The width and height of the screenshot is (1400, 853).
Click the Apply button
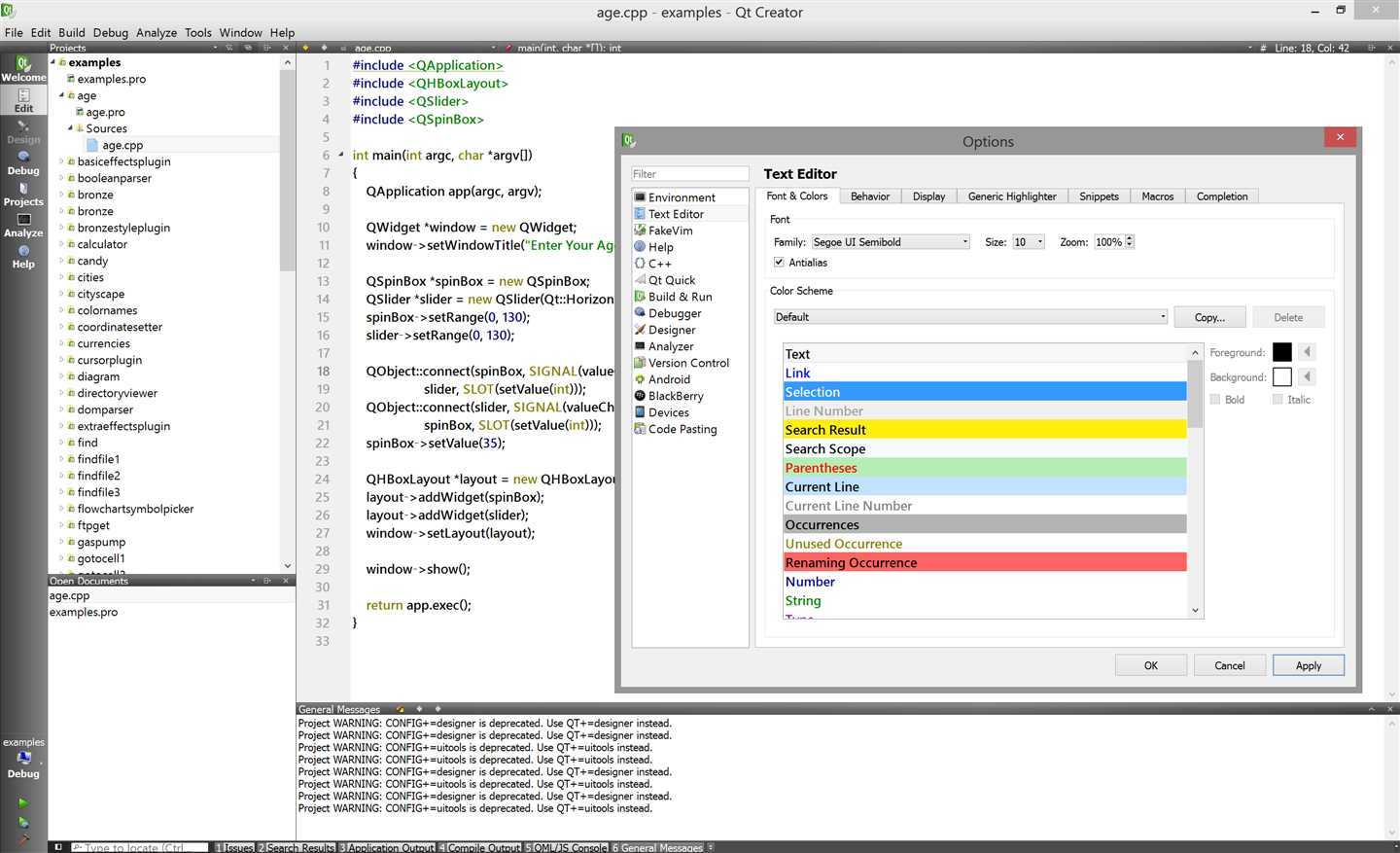pyautogui.click(x=1309, y=665)
